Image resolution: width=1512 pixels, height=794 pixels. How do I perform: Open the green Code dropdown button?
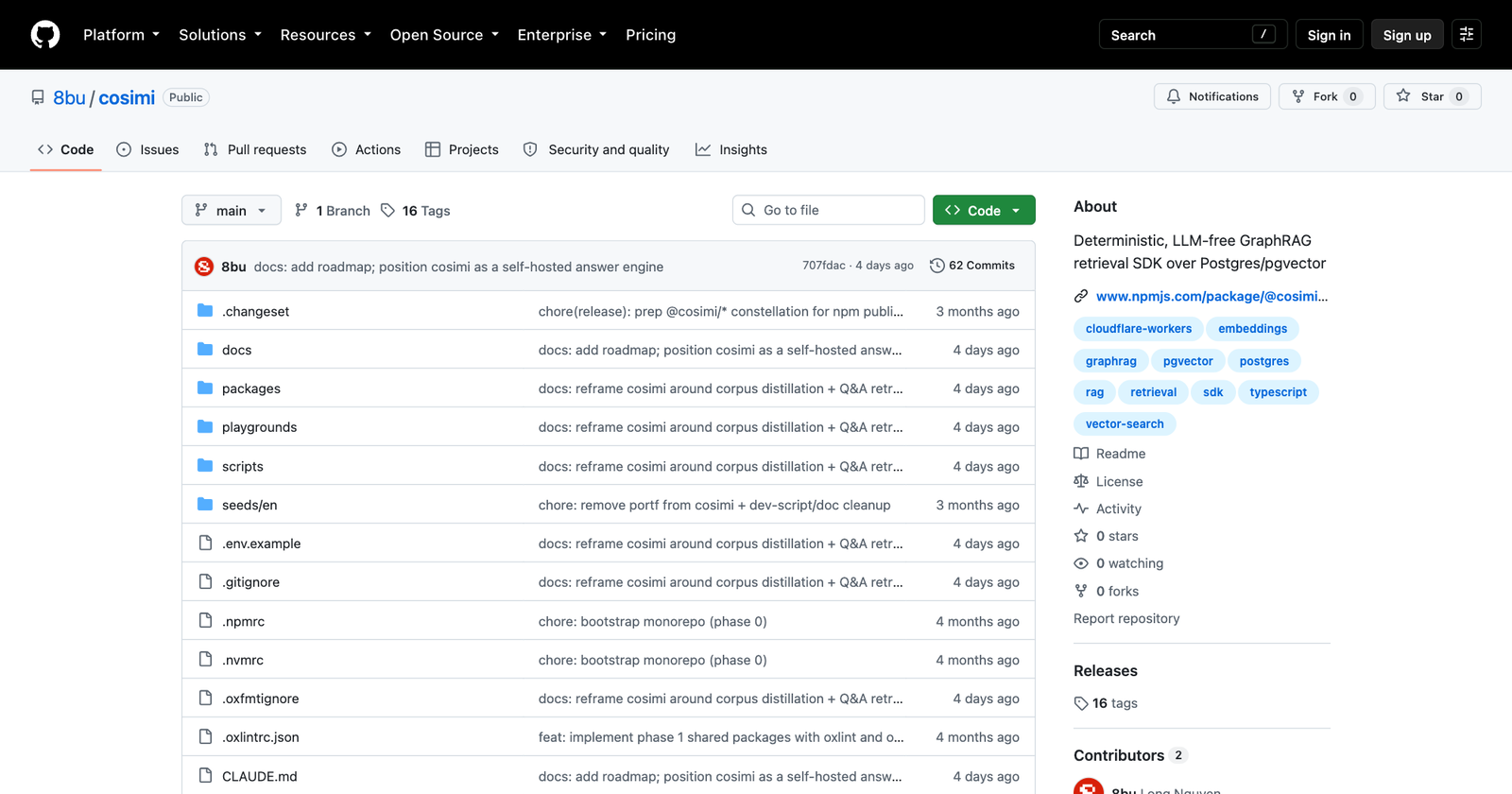coord(984,210)
